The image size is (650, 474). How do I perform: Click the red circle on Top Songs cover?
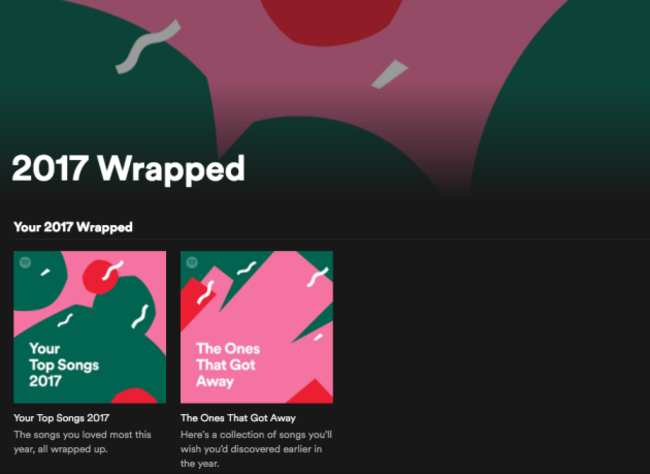[100, 277]
